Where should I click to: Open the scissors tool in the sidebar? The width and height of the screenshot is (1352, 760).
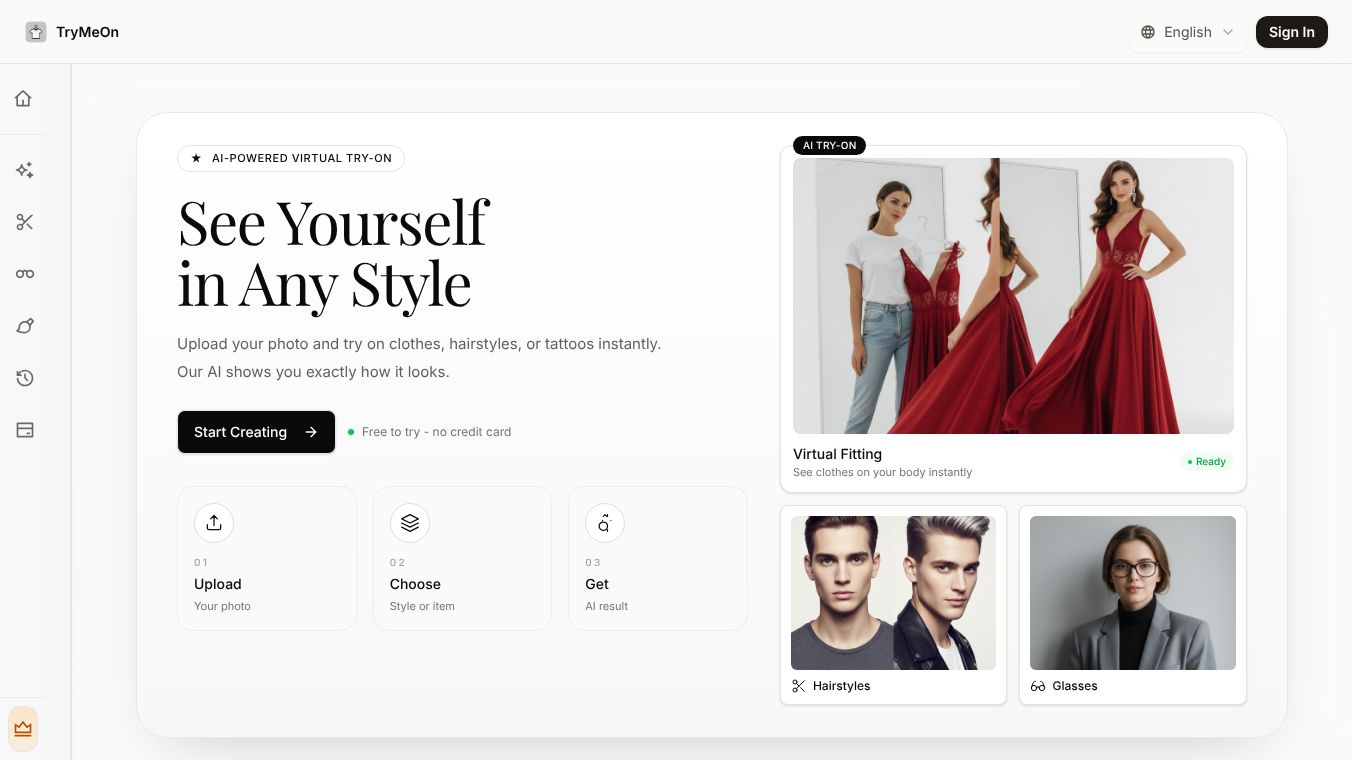25,222
